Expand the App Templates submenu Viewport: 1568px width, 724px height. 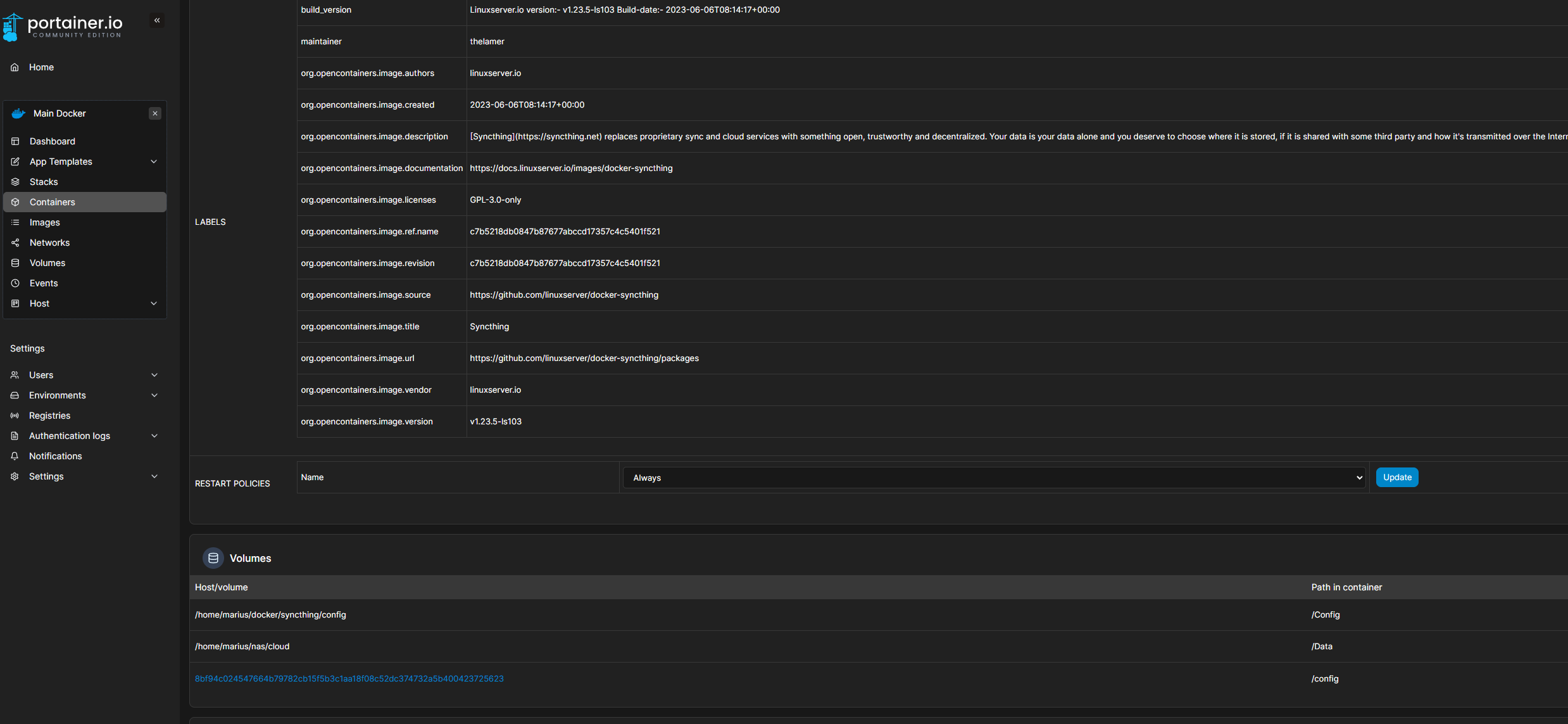[154, 162]
